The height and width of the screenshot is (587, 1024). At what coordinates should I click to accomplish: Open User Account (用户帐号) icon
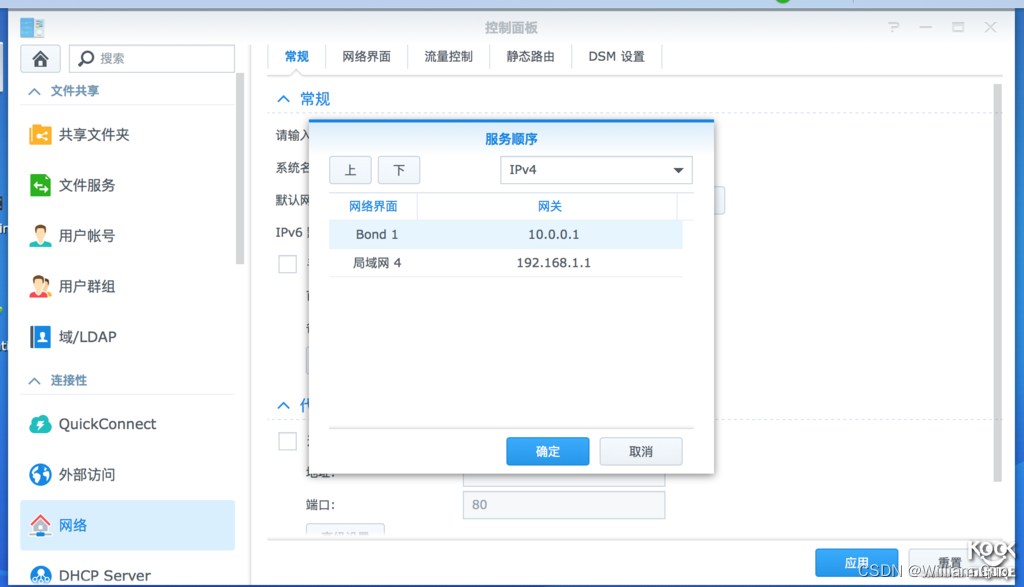(41, 236)
